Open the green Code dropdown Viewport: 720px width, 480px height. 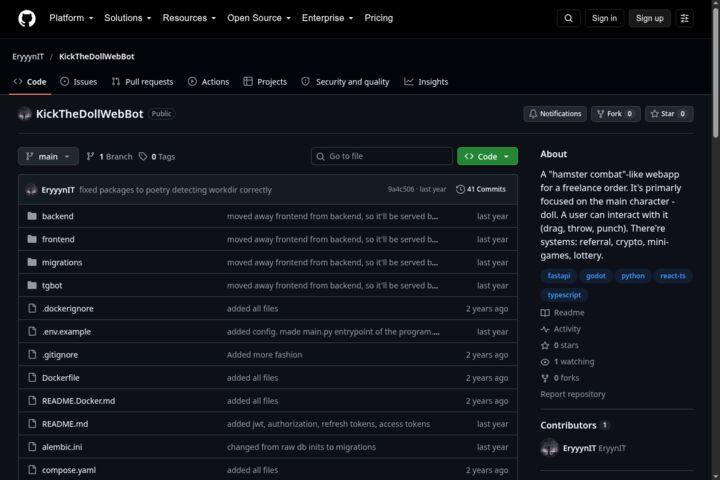point(487,156)
